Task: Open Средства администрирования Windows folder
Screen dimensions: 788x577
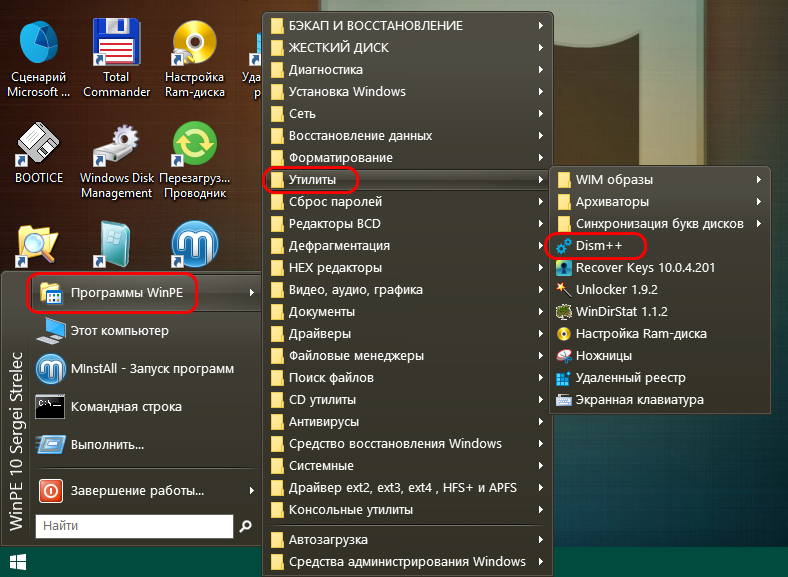Action: [408, 562]
